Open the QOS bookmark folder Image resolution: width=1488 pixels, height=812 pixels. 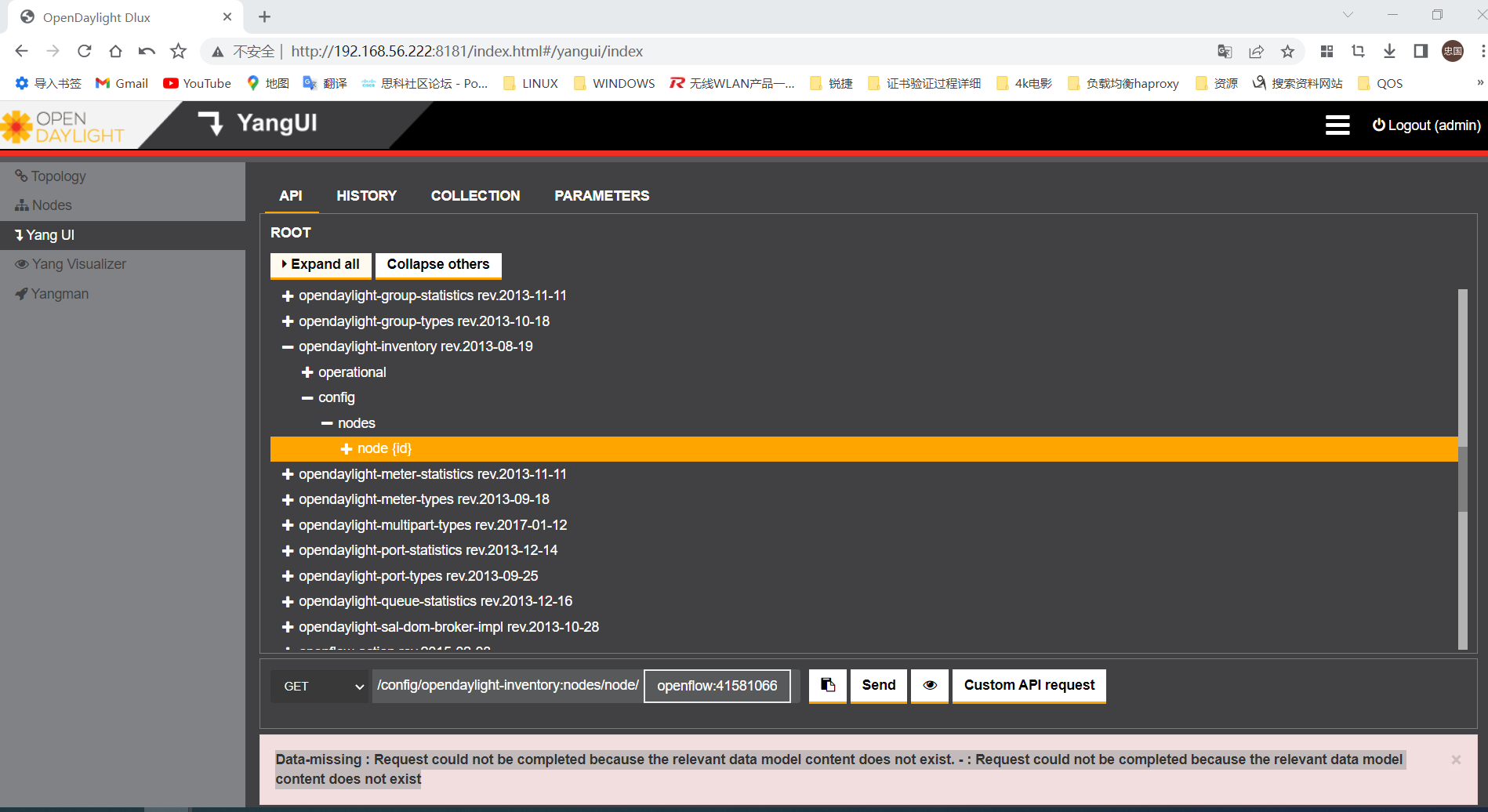(1381, 83)
